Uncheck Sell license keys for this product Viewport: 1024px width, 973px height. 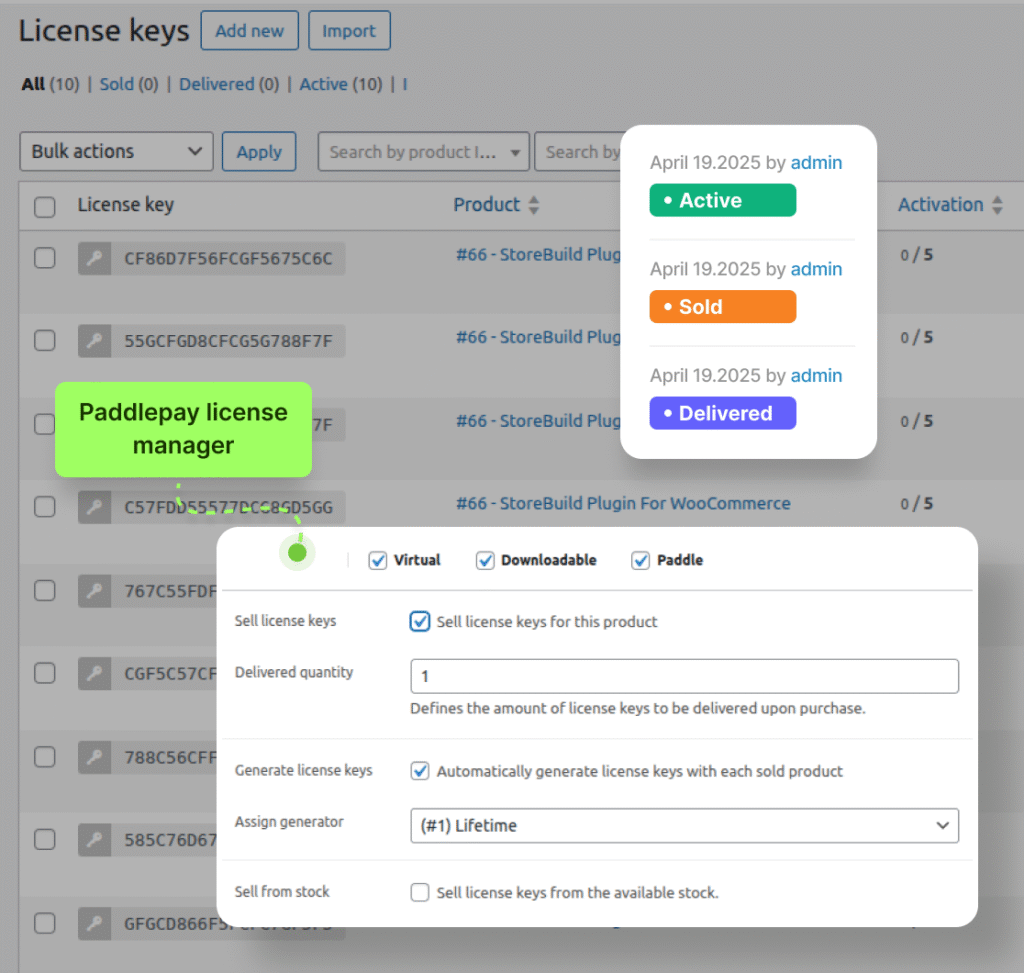click(420, 622)
